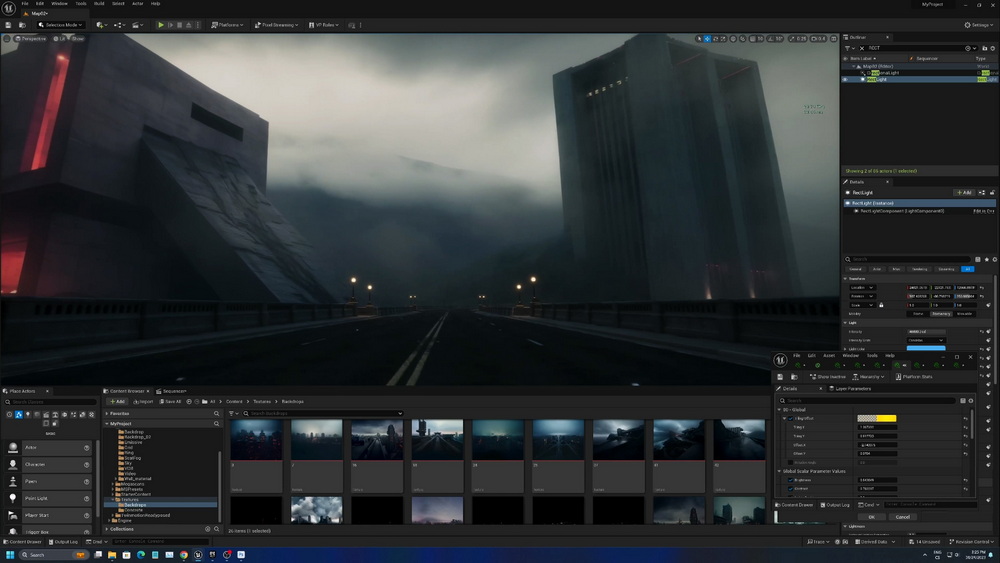Toggle Show Inactive in material editor
Image resolution: width=1000 pixels, height=563 pixels.
(x=828, y=377)
